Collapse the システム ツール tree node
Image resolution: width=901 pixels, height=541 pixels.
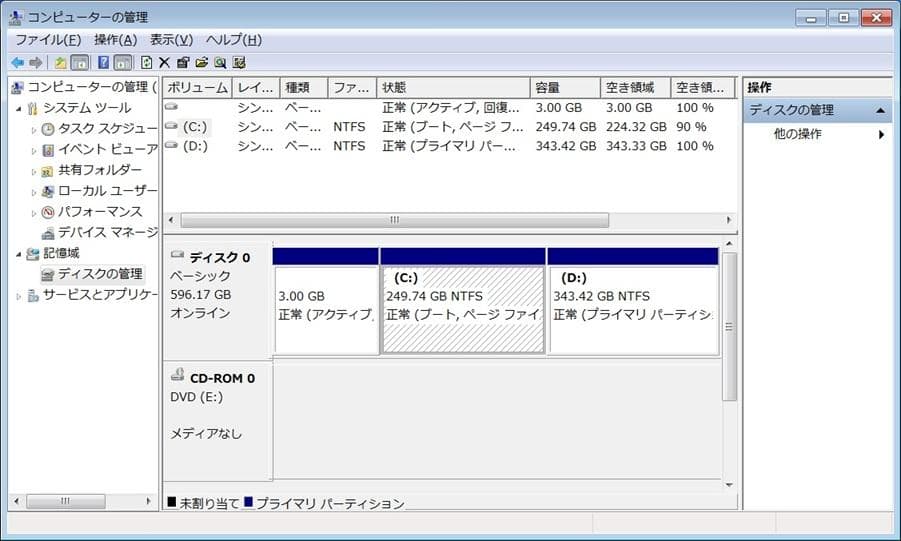tap(18, 108)
